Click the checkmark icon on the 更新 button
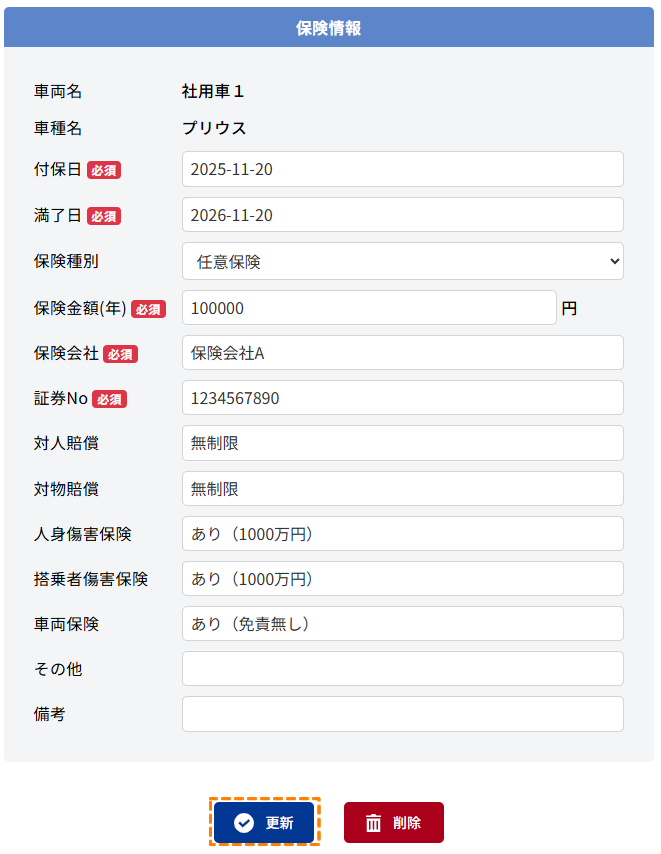 243,823
